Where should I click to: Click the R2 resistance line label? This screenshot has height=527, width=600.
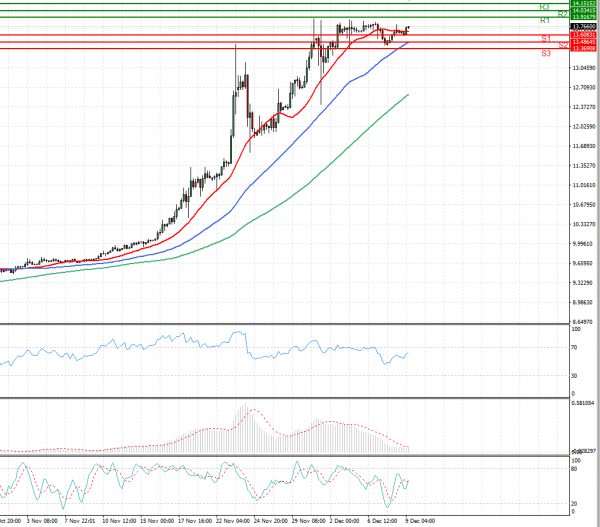point(562,15)
